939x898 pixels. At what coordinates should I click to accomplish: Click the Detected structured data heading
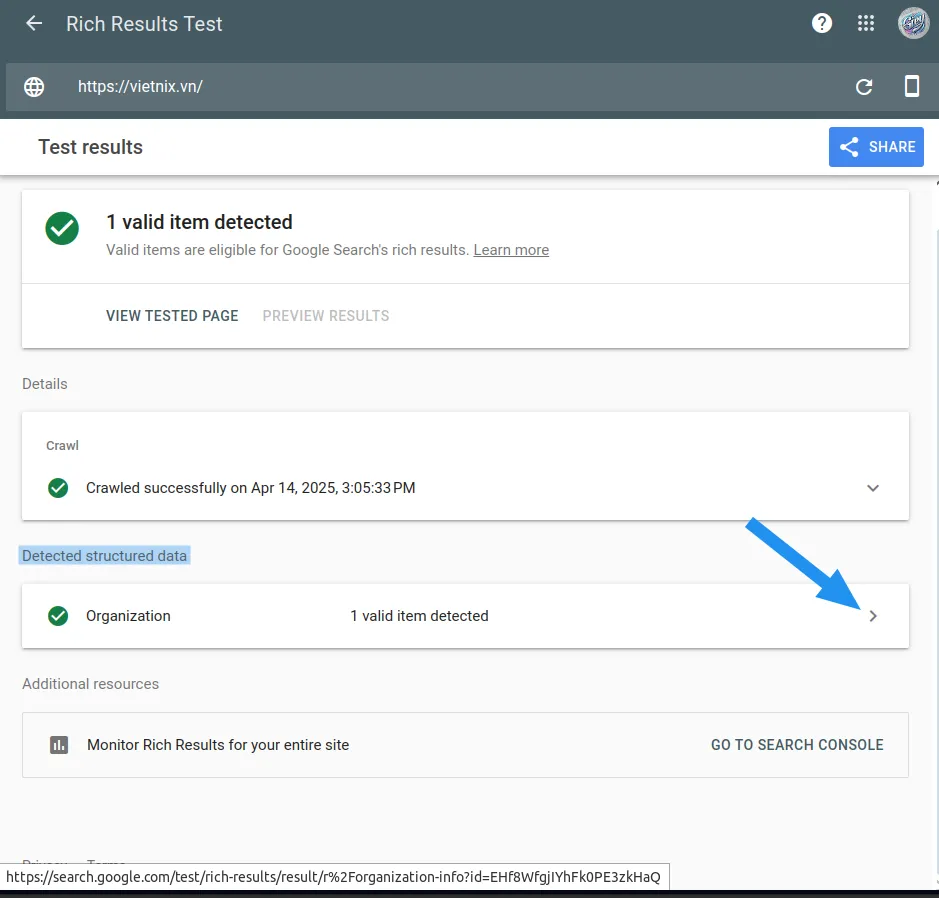coord(105,556)
